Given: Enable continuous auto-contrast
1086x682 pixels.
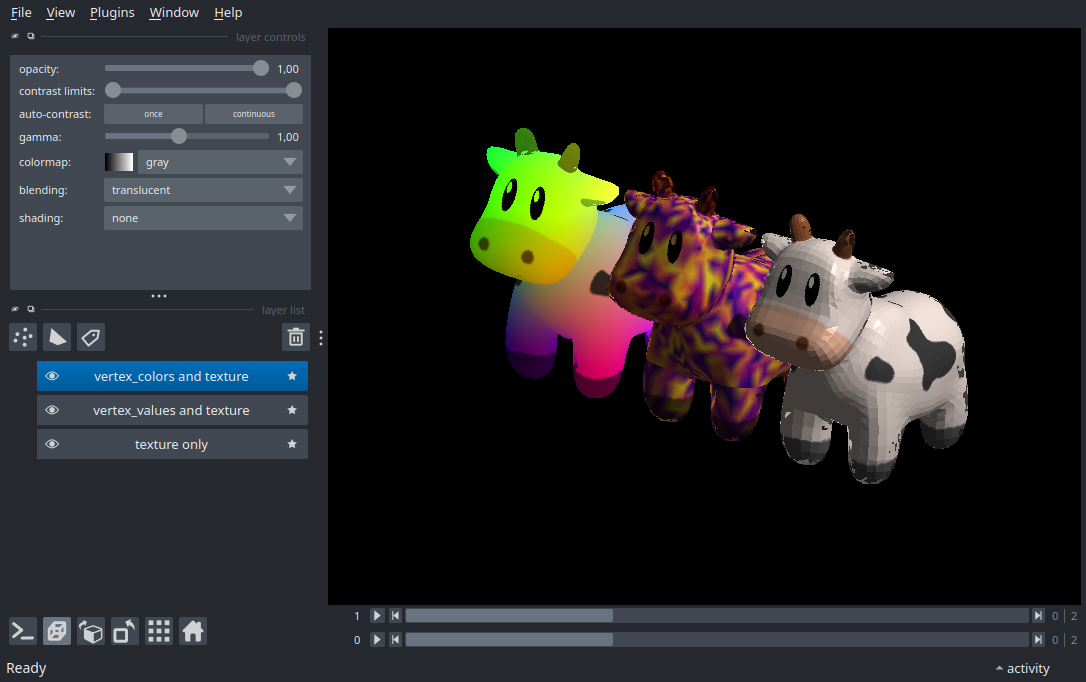Looking at the screenshot, I should [253, 114].
